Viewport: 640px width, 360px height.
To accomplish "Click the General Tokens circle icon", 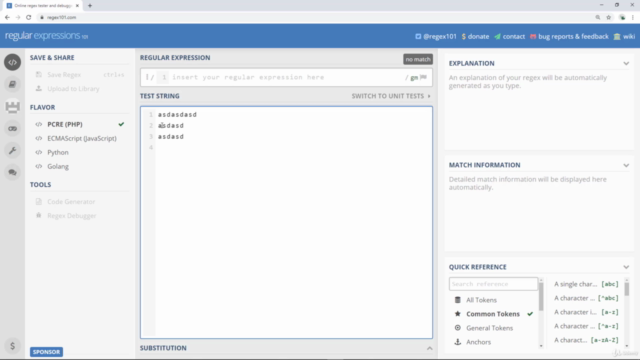I will point(458,328).
